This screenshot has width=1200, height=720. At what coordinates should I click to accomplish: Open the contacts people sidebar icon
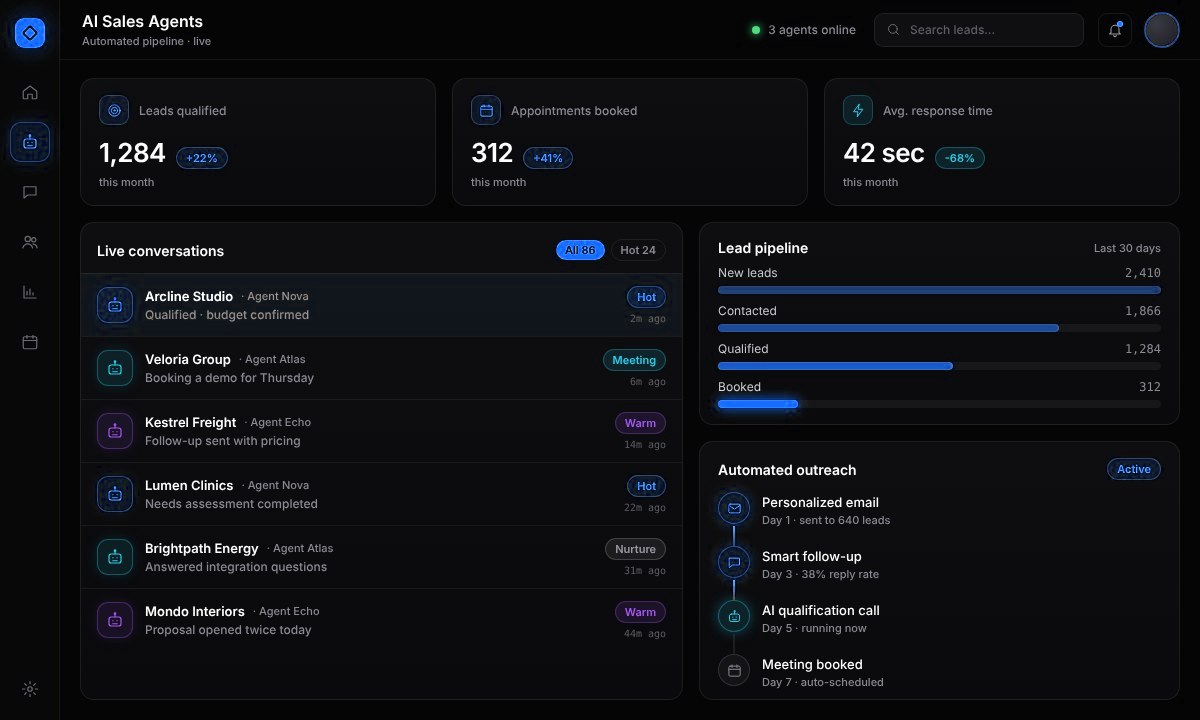30,242
